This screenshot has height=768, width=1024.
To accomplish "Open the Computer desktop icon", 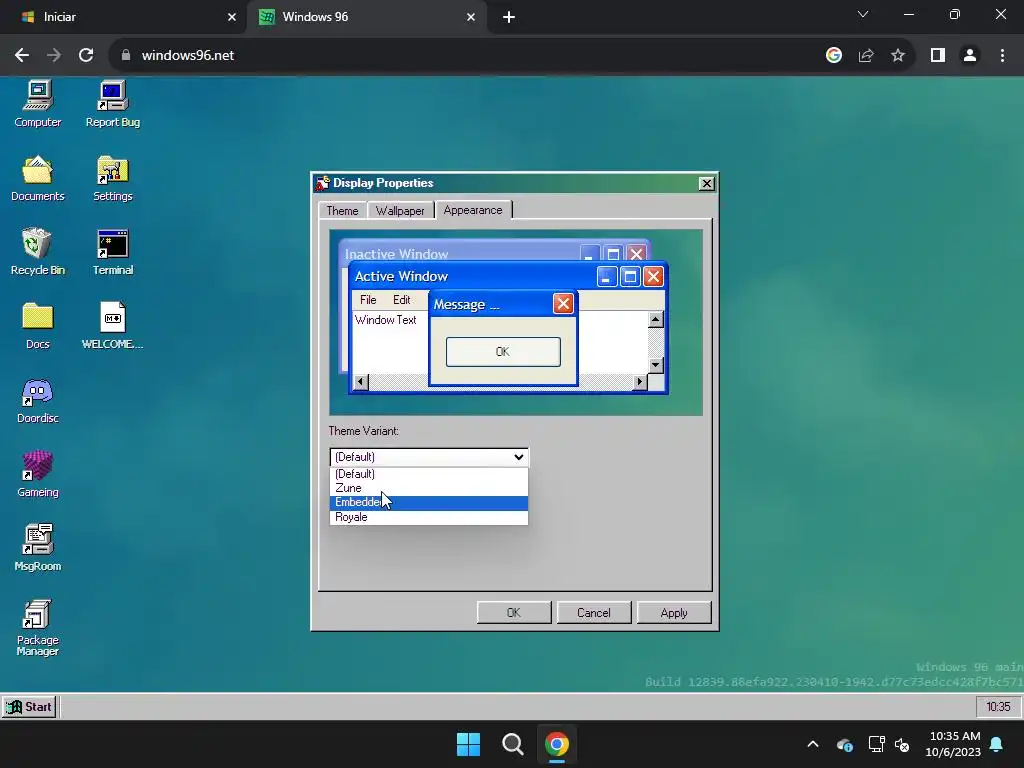I will click(x=38, y=104).
